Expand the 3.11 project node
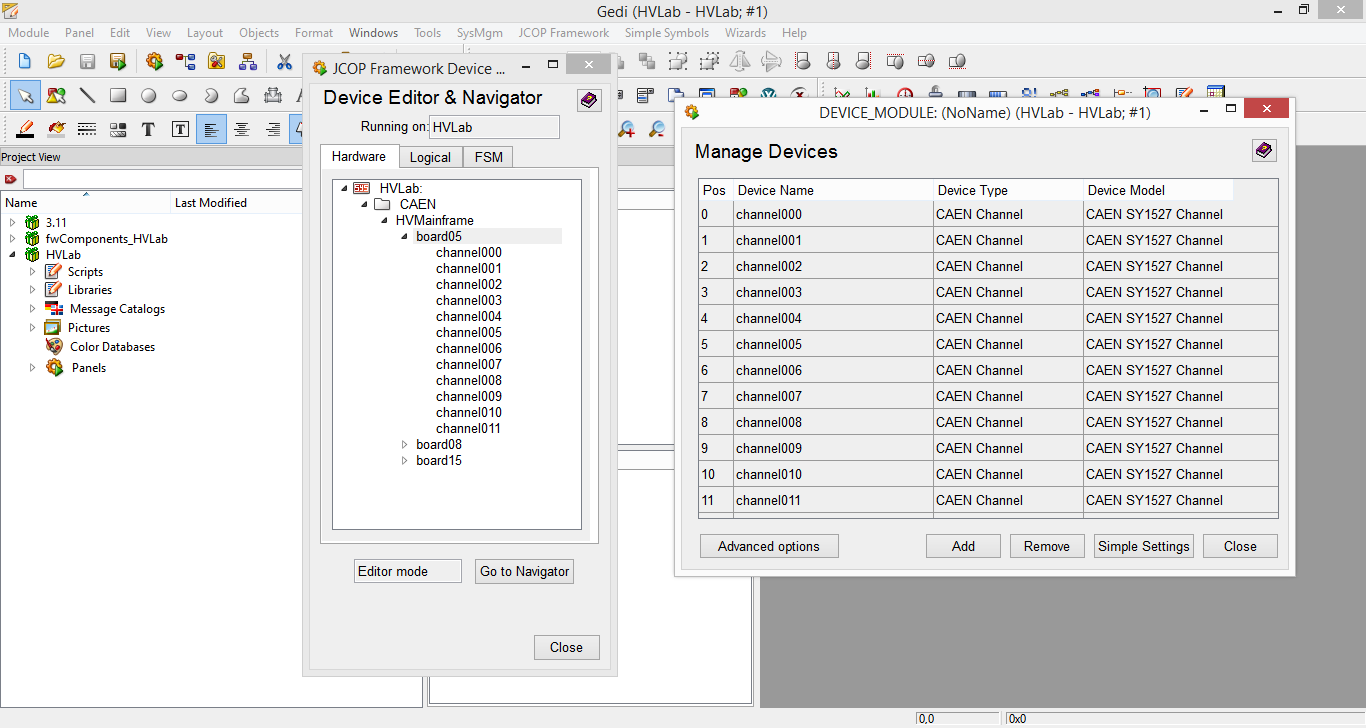 click(12, 222)
